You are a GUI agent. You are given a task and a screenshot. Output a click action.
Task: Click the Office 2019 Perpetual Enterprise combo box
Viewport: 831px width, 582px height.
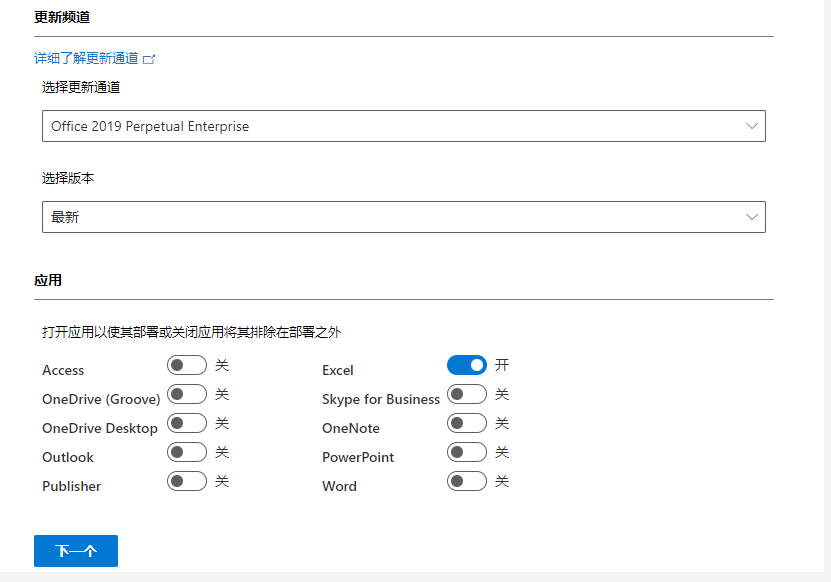tap(390, 126)
